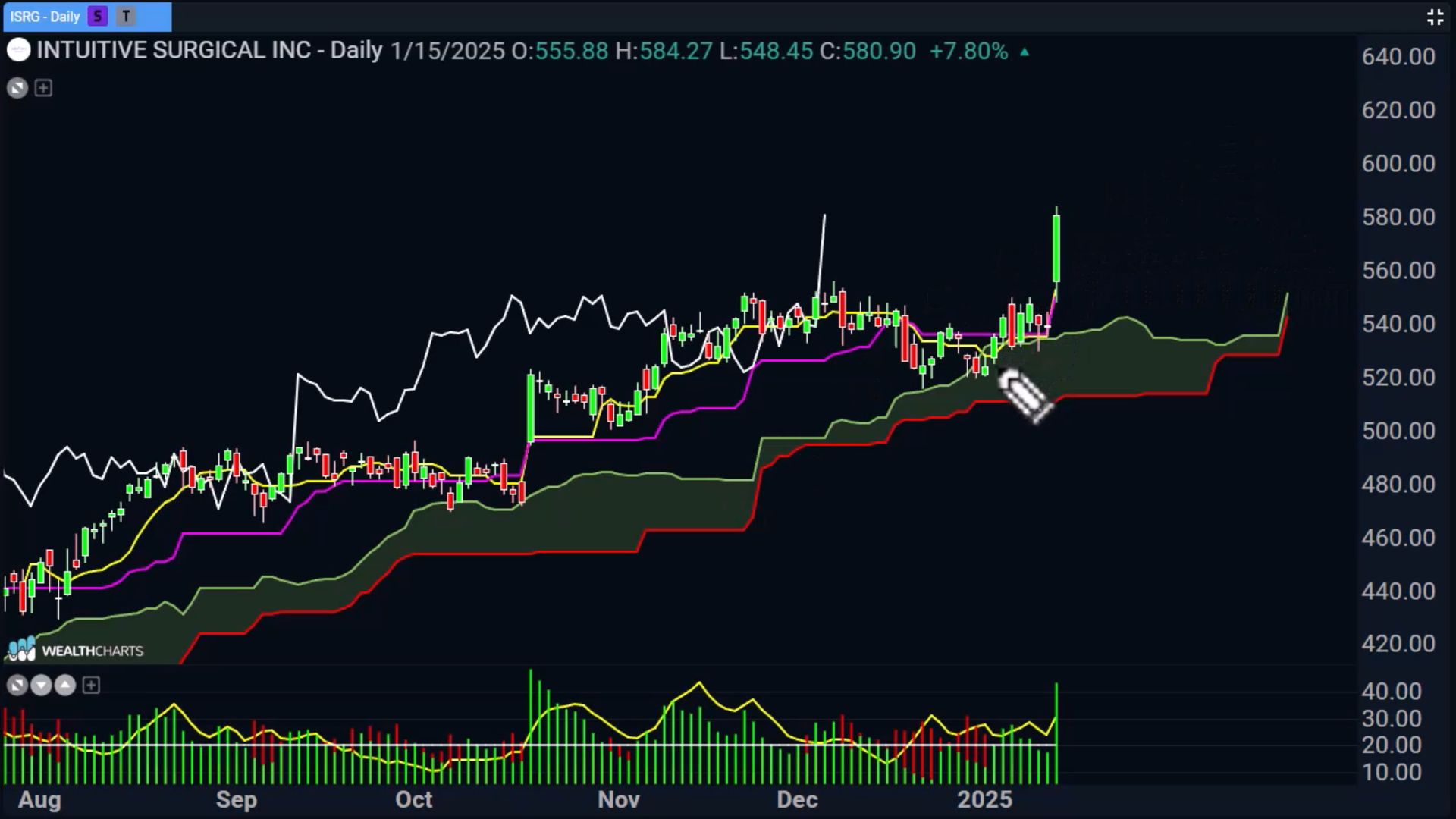Click the Sep label on the time axis
The image size is (1456, 819).
pos(236,800)
